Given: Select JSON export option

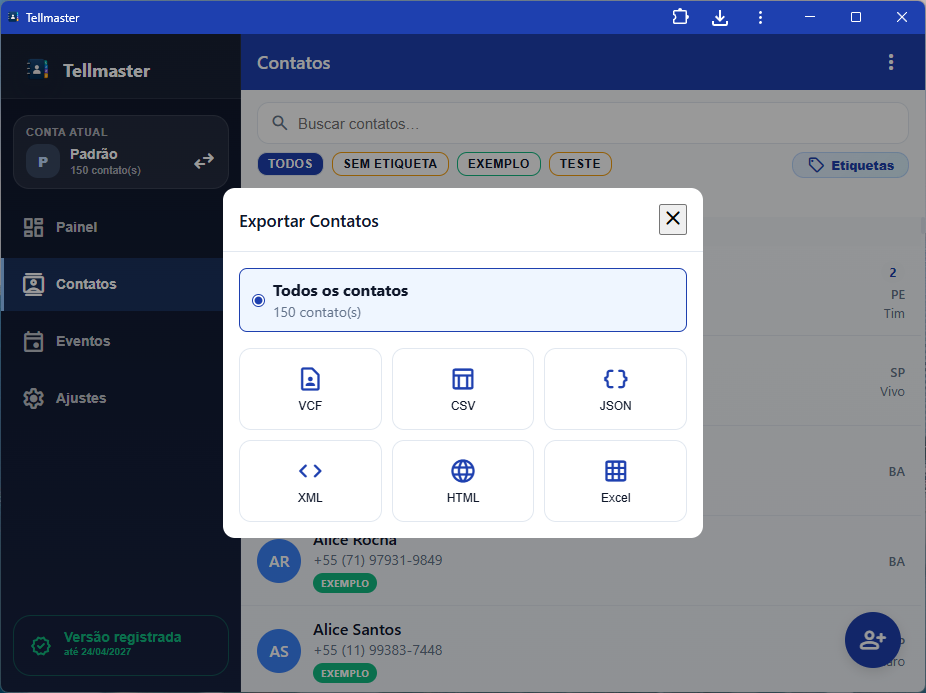Looking at the screenshot, I should pyautogui.click(x=615, y=389).
